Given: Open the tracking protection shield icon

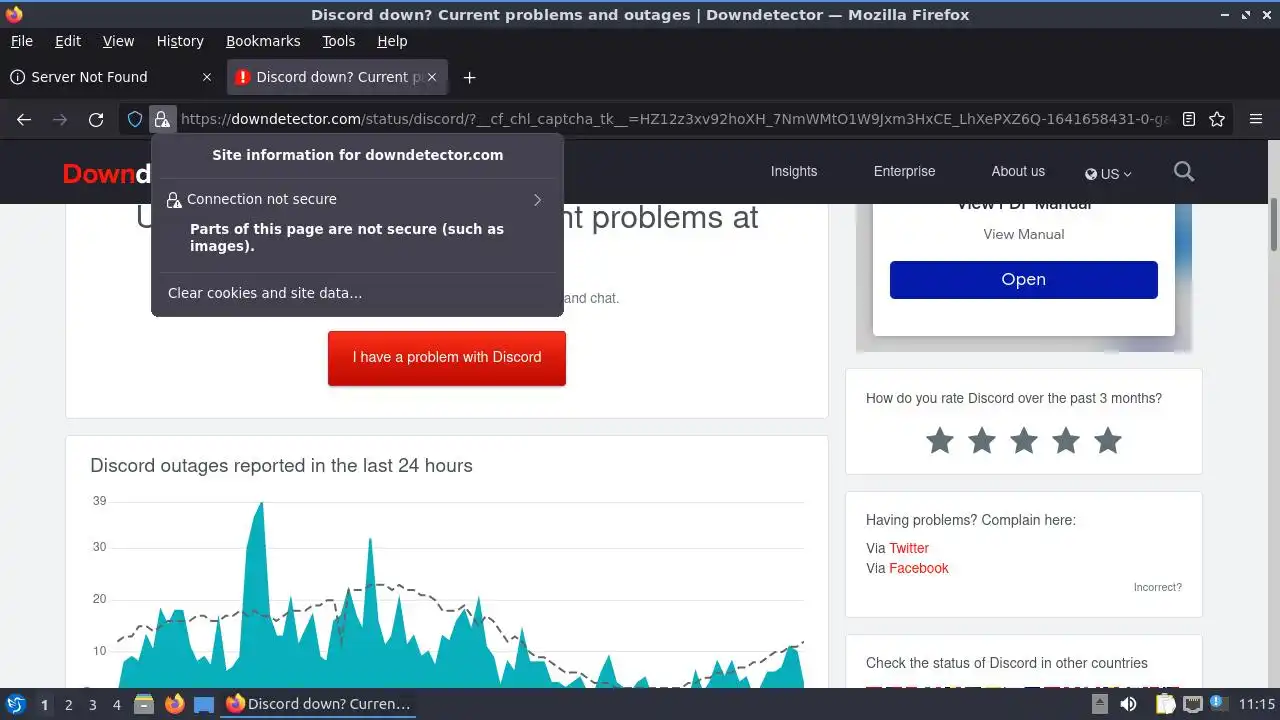Looking at the screenshot, I should (135, 119).
